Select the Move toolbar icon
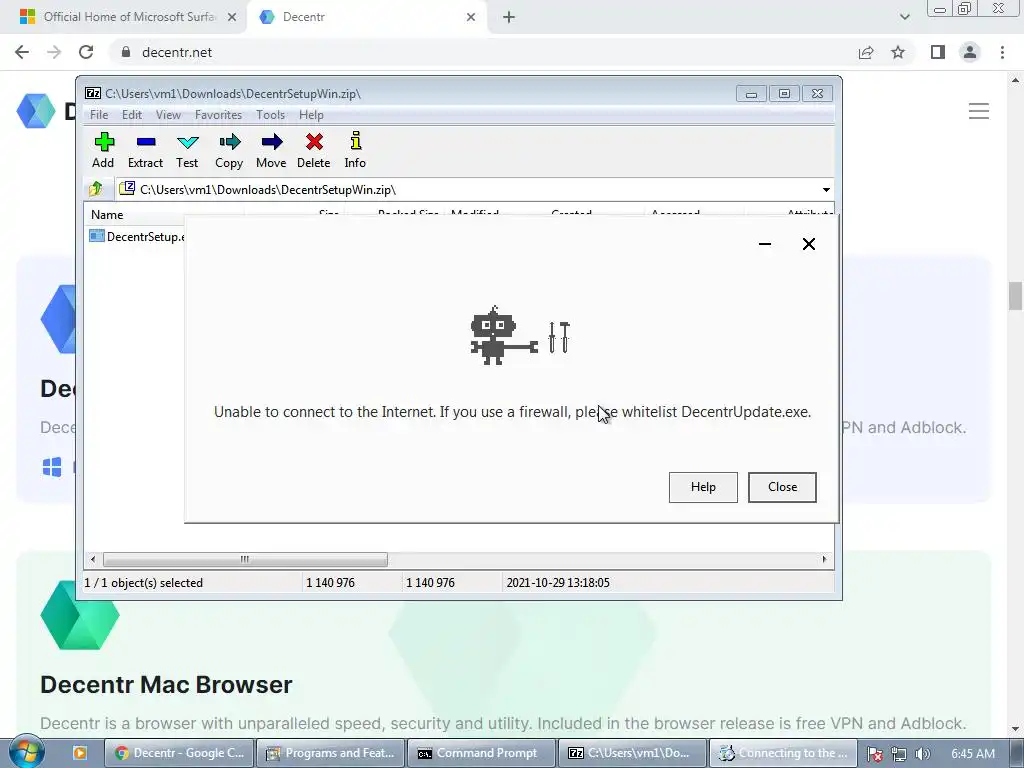1024x768 pixels. pos(271,150)
